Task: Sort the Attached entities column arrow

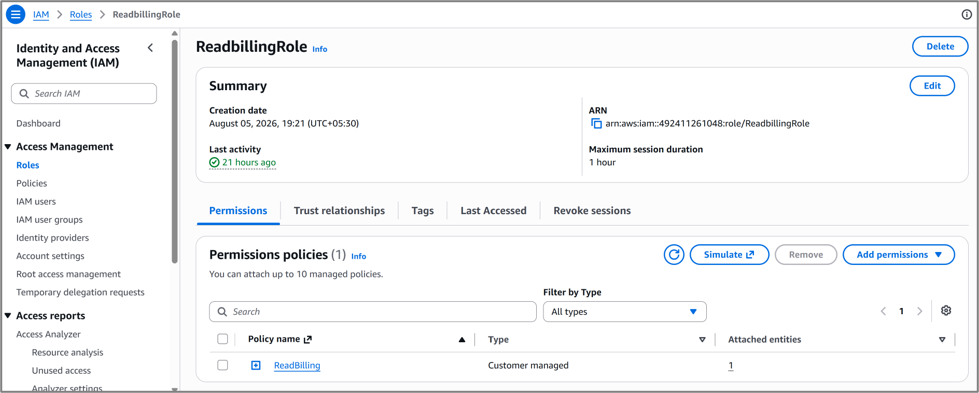Action: coord(942,340)
